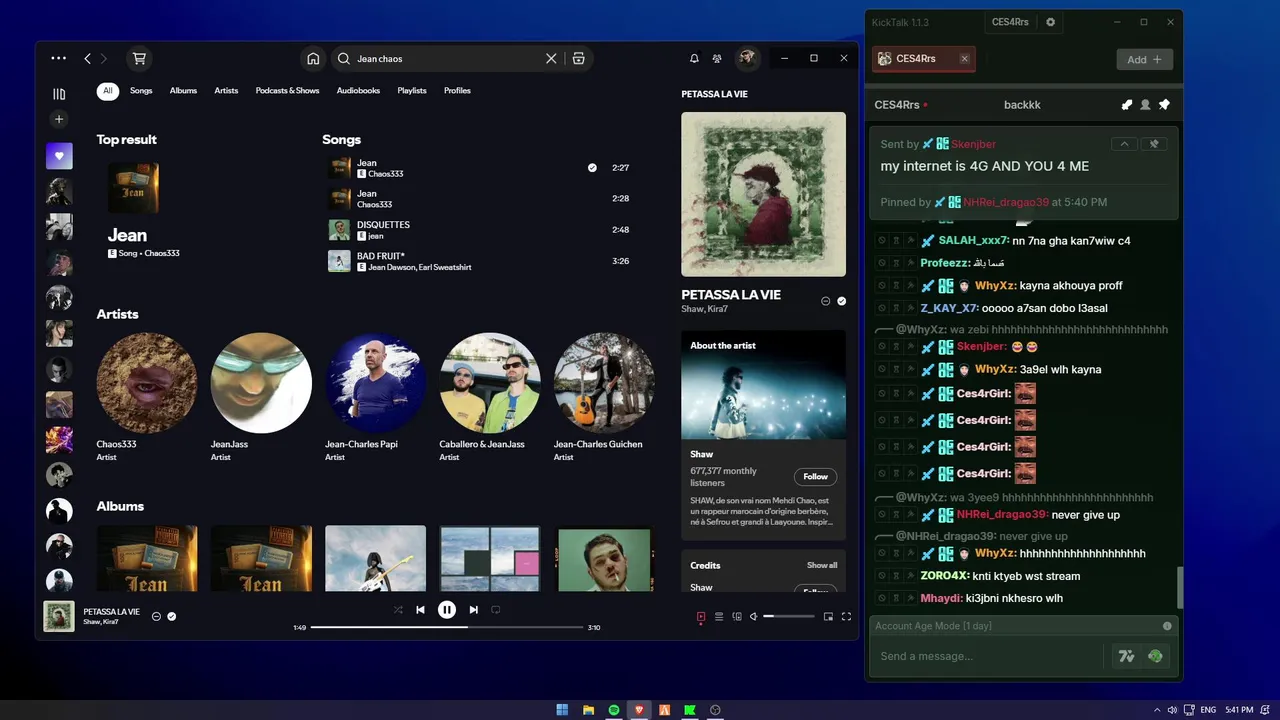The image size is (1280, 720).
Task: Show pinned message via KickTalk header pin
Action: [x=1163, y=104]
